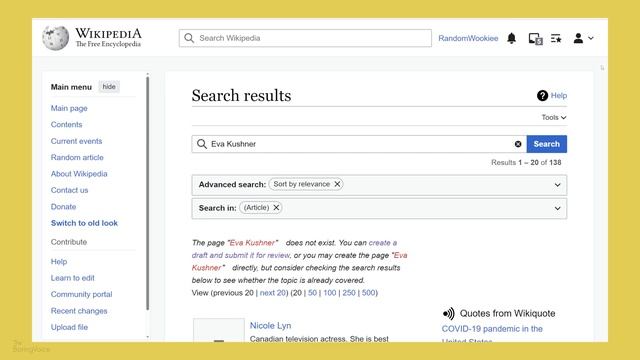Screen dimensions: 640x360
Task: Open the sidebar Help link
Action: click(59, 262)
